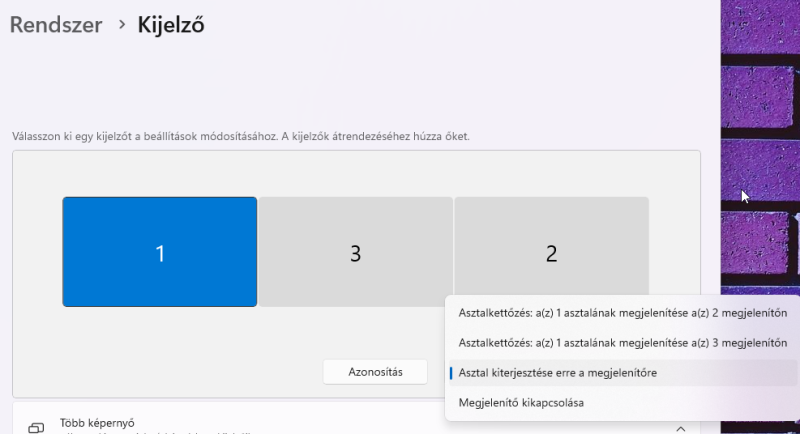Collapse the Több képernyő section chevron
This screenshot has width=800, height=434.
680,428
